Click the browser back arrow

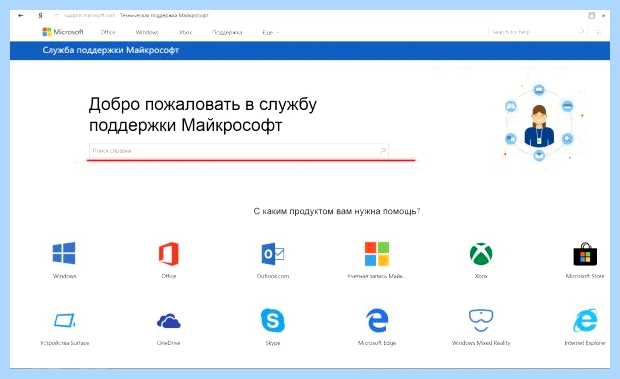(x=21, y=15)
